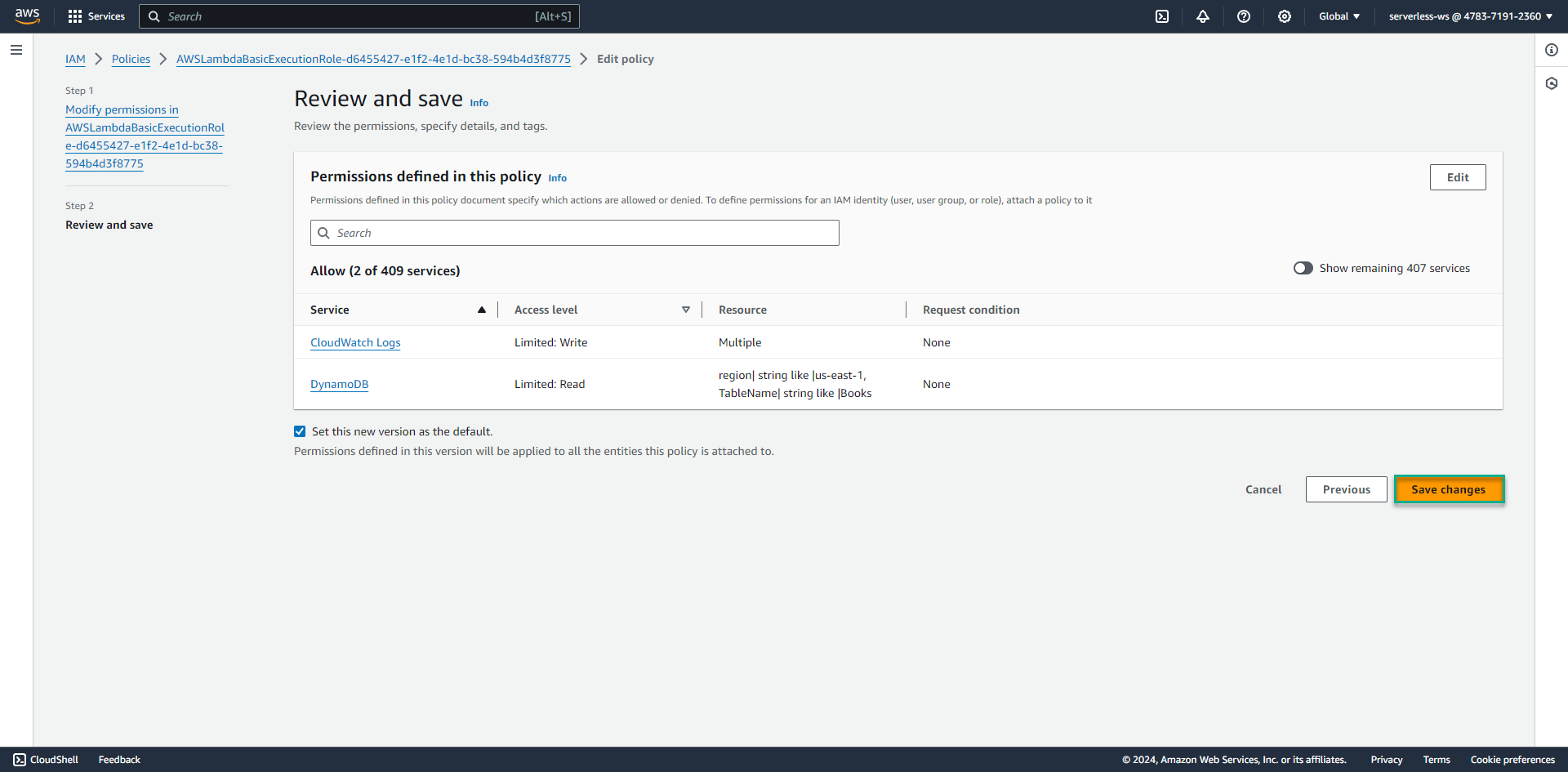Open AWSLambdaBasicExecutionRole breadcrumb link
1568x772 pixels.
coord(373,59)
